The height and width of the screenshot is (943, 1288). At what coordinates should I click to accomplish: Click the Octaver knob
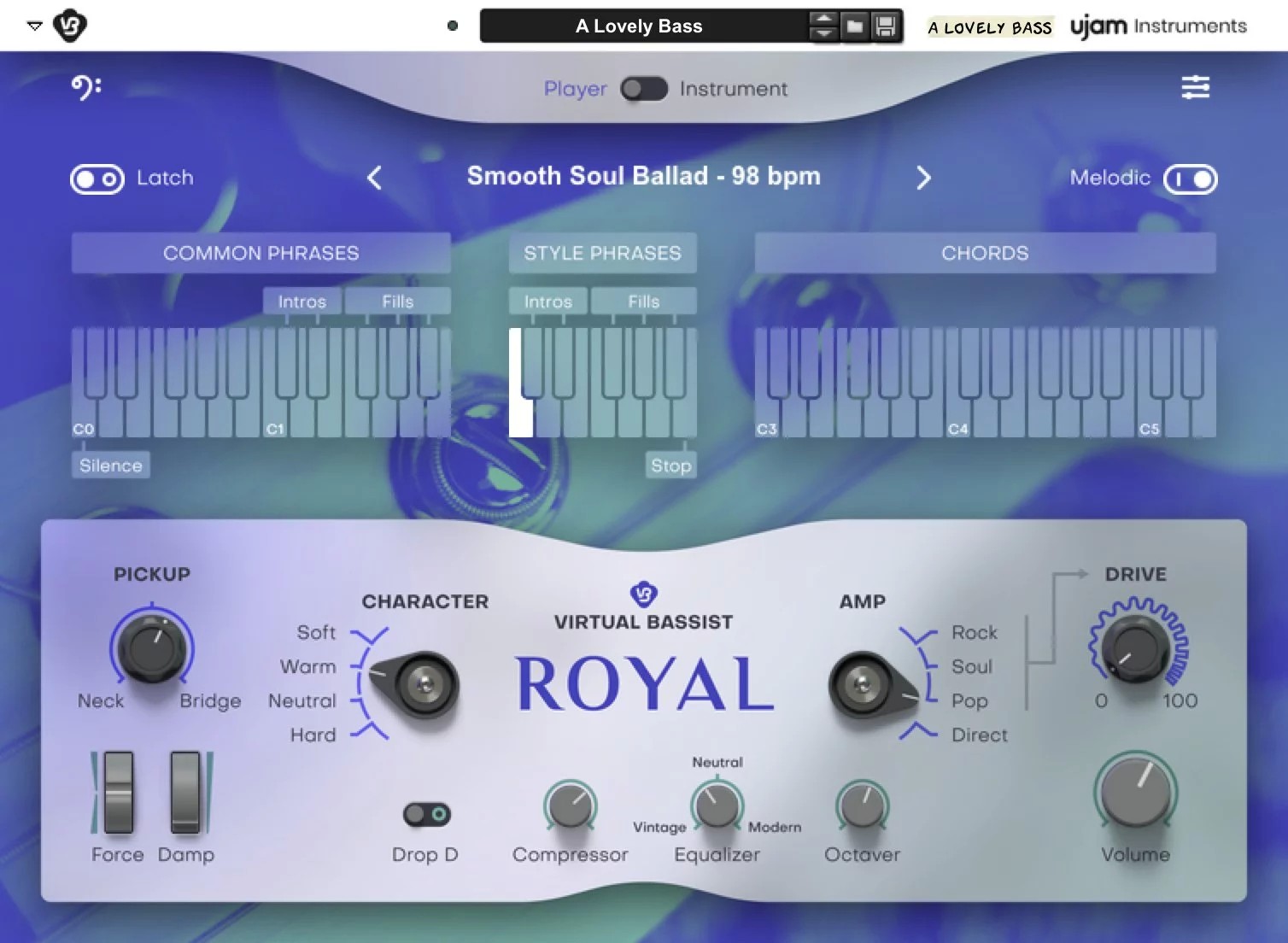[x=863, y=805]
